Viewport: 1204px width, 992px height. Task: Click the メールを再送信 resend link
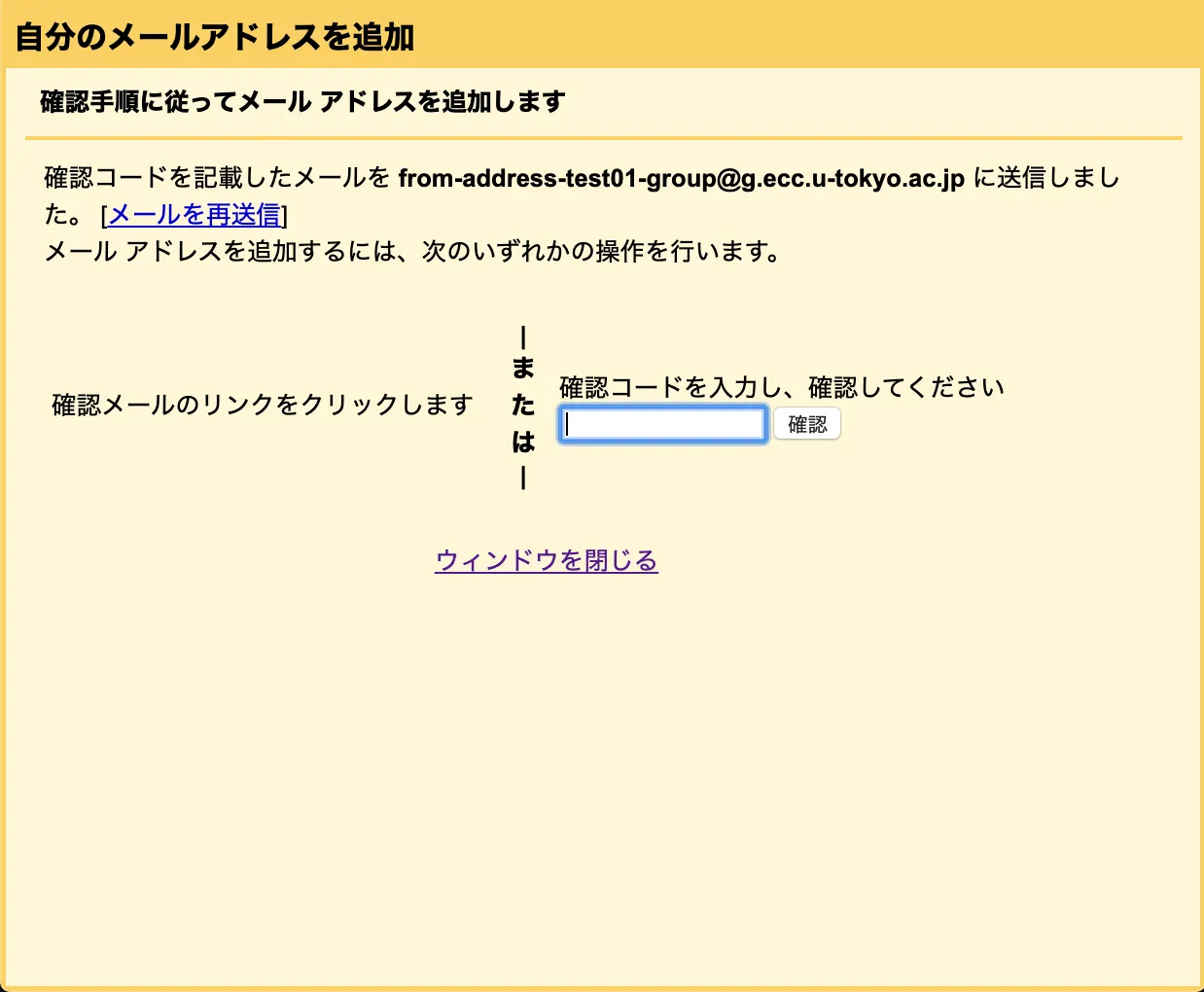194,215
